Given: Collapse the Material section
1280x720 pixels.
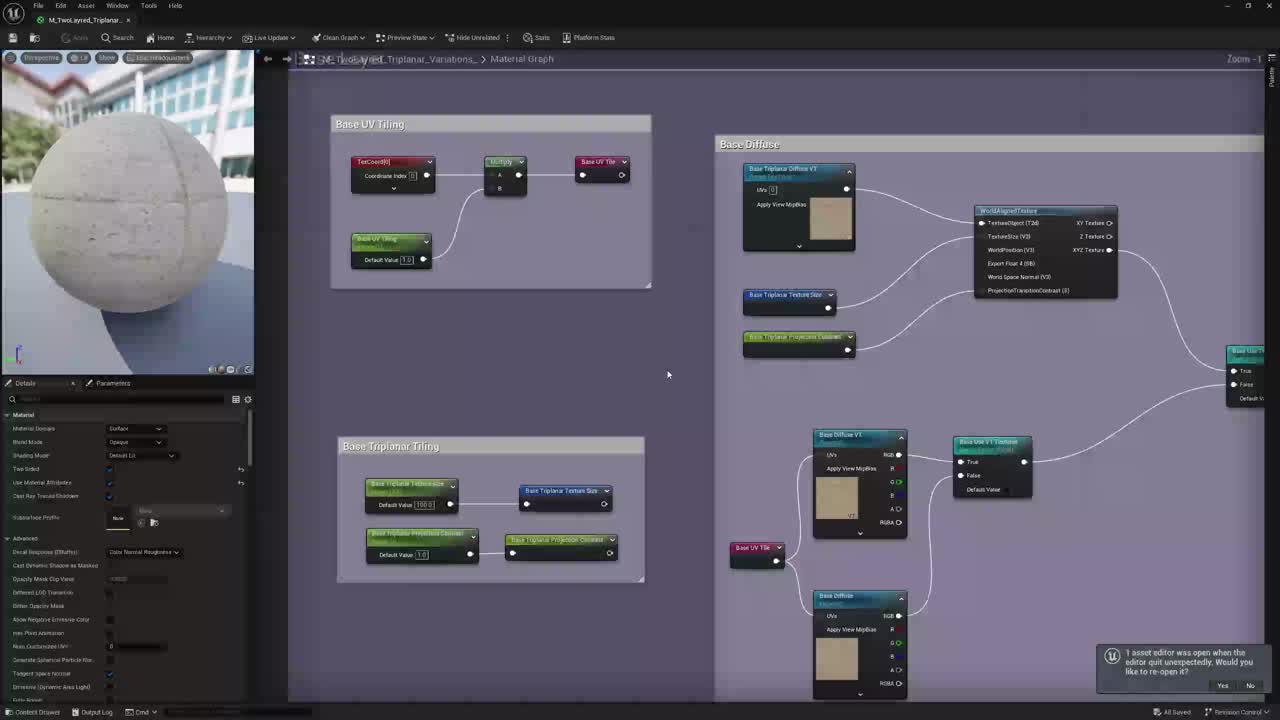Looking at the screenshot, I should click(x=7, y=415).
